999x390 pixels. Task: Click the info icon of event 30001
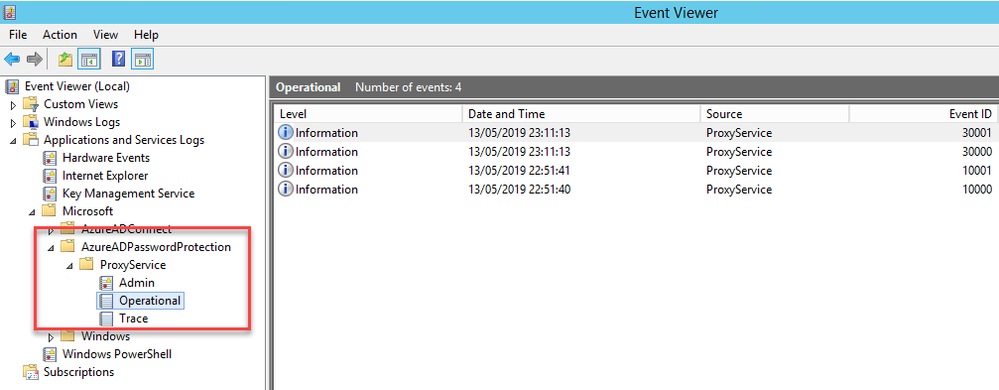[286, 133]
